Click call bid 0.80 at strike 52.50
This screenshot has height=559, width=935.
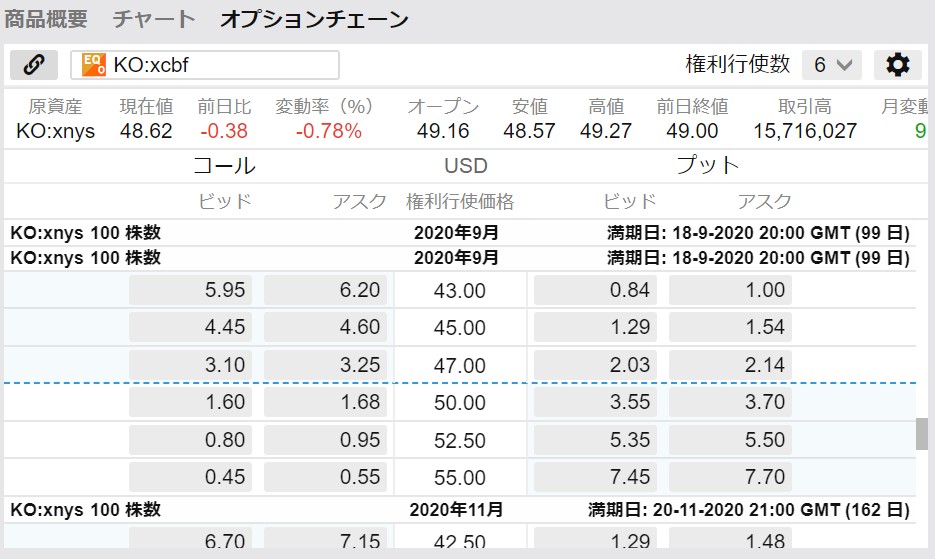[190, 440]
